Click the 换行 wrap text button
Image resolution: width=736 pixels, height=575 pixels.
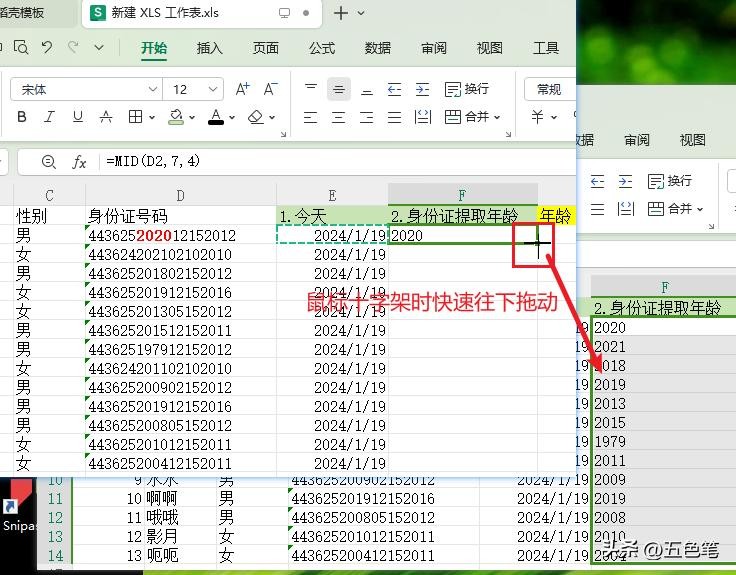click(466, 89)
